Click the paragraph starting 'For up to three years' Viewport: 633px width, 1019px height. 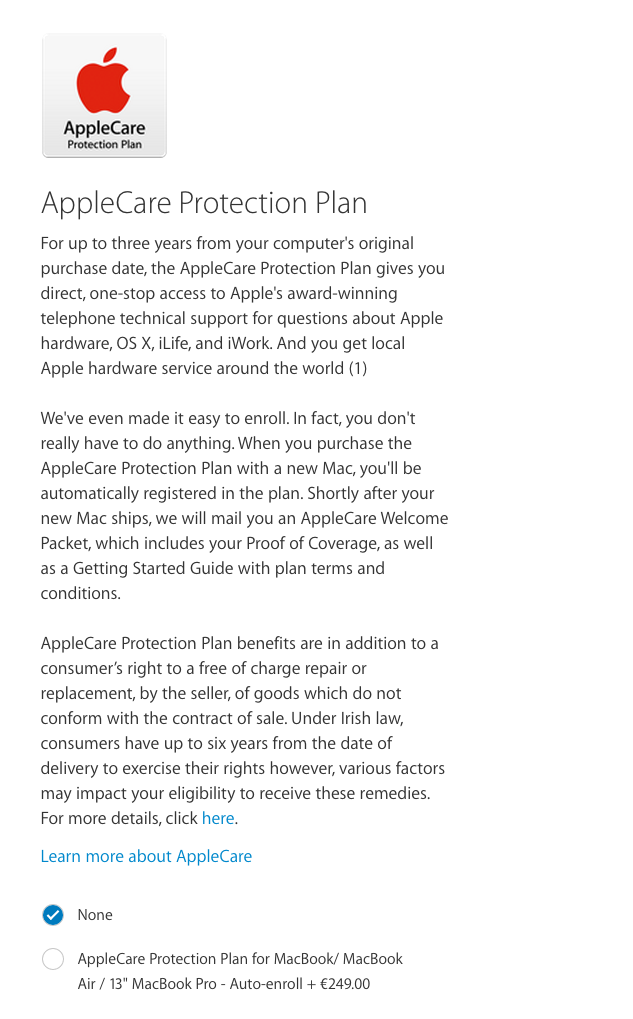242,306
